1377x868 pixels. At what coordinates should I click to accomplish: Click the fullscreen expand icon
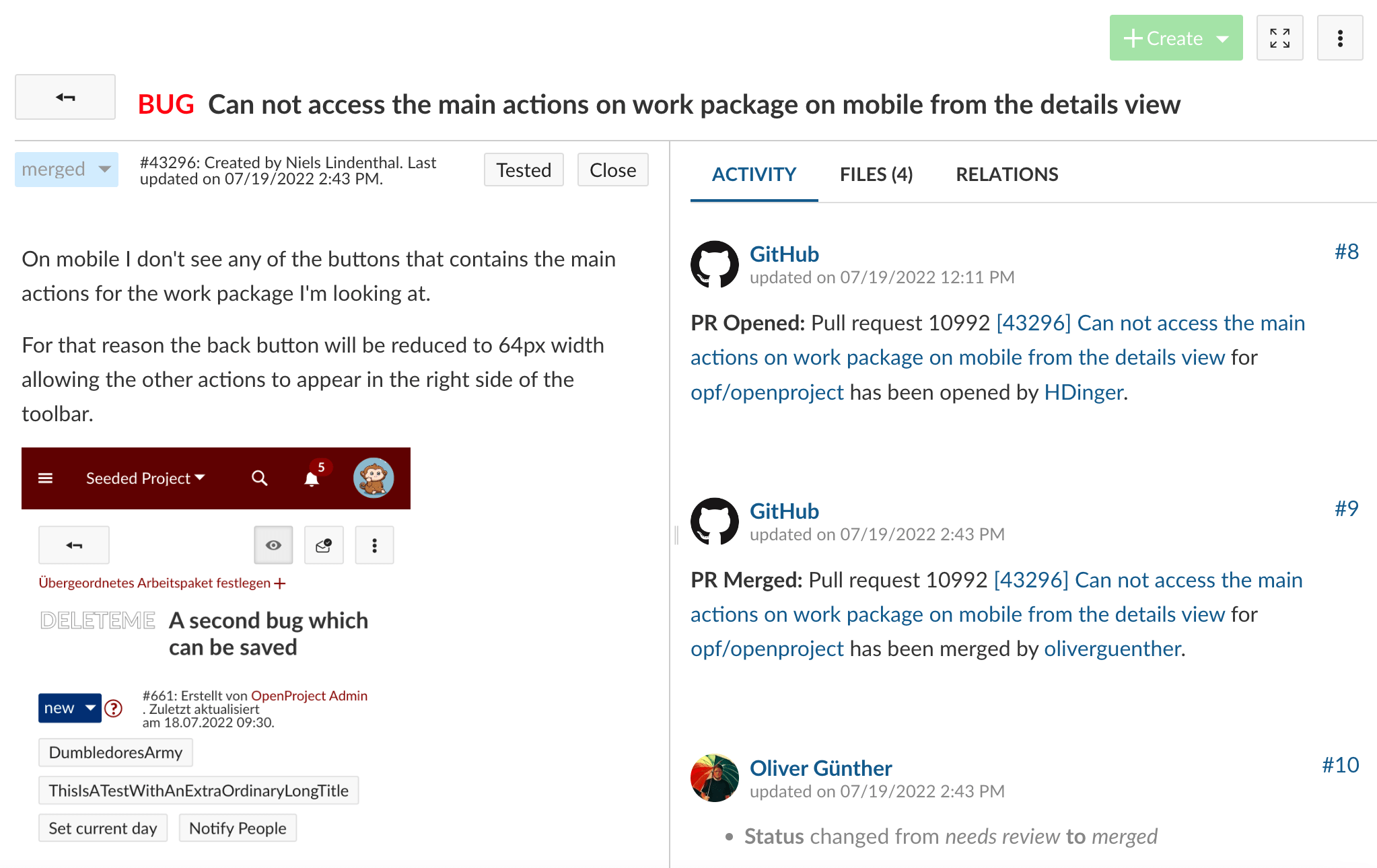pos(1279,38)
